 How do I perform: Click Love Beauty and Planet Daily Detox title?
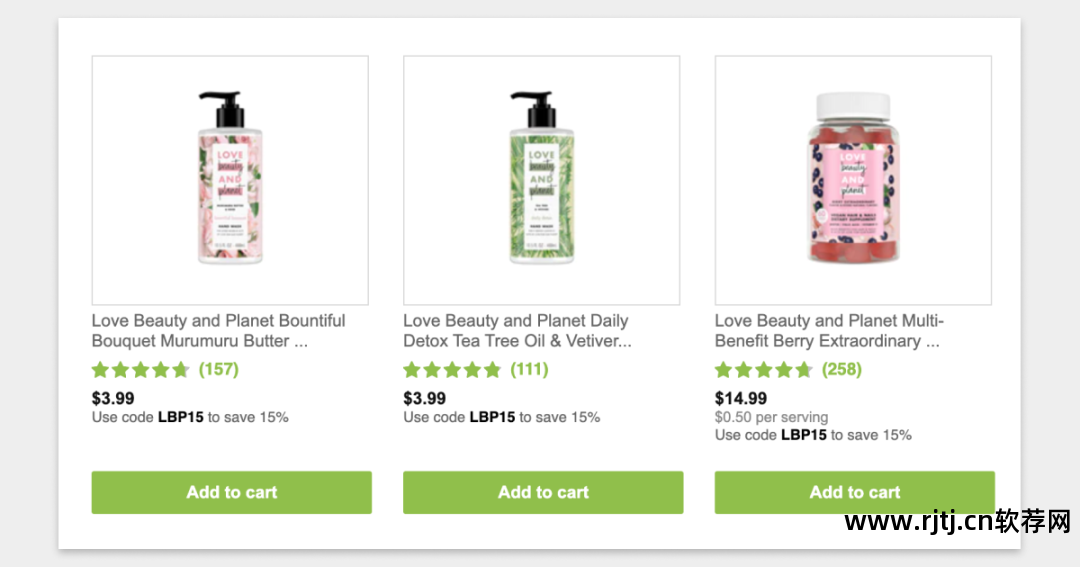point(517,331)
